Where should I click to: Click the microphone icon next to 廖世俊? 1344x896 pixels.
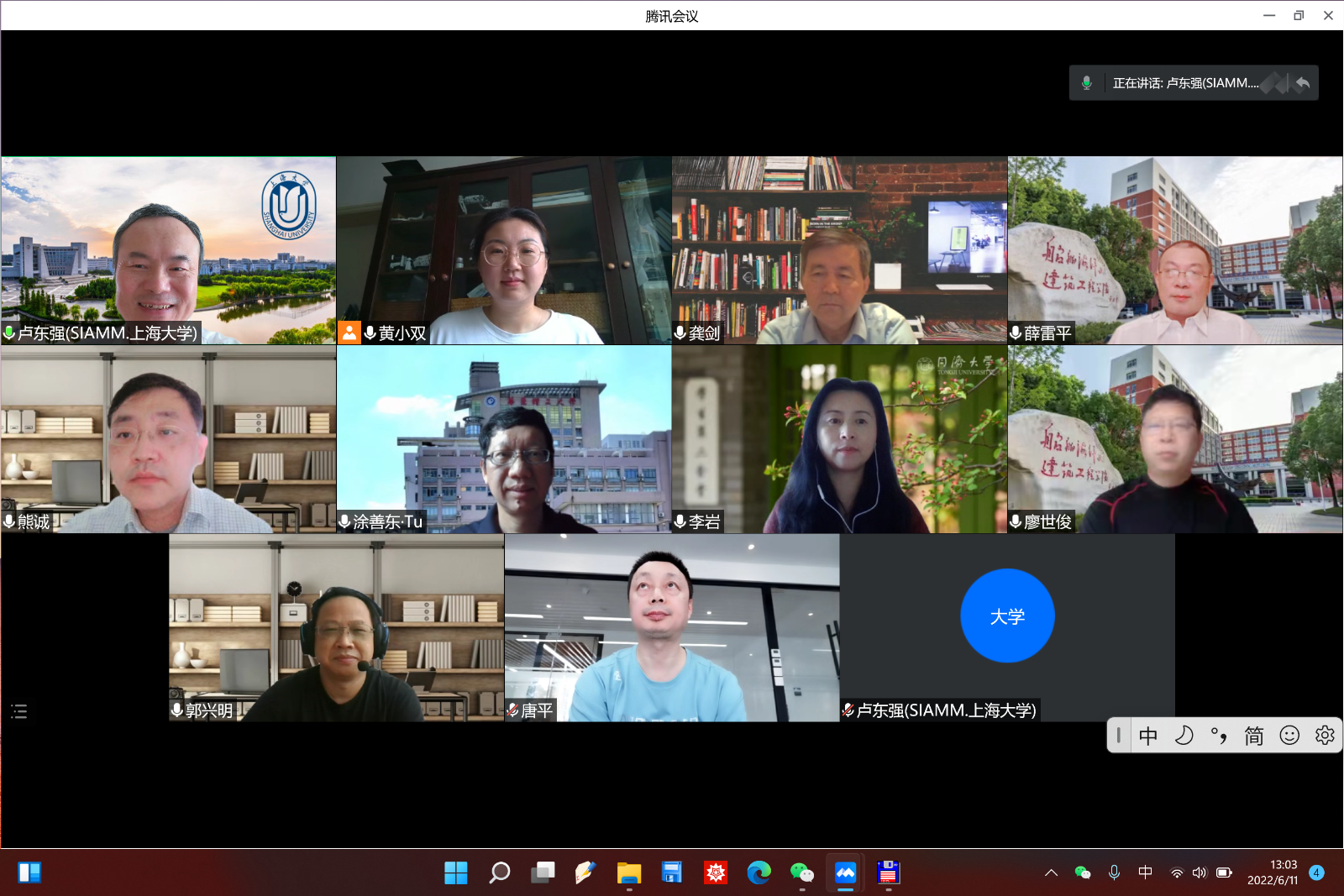(x=1016, y=521)
